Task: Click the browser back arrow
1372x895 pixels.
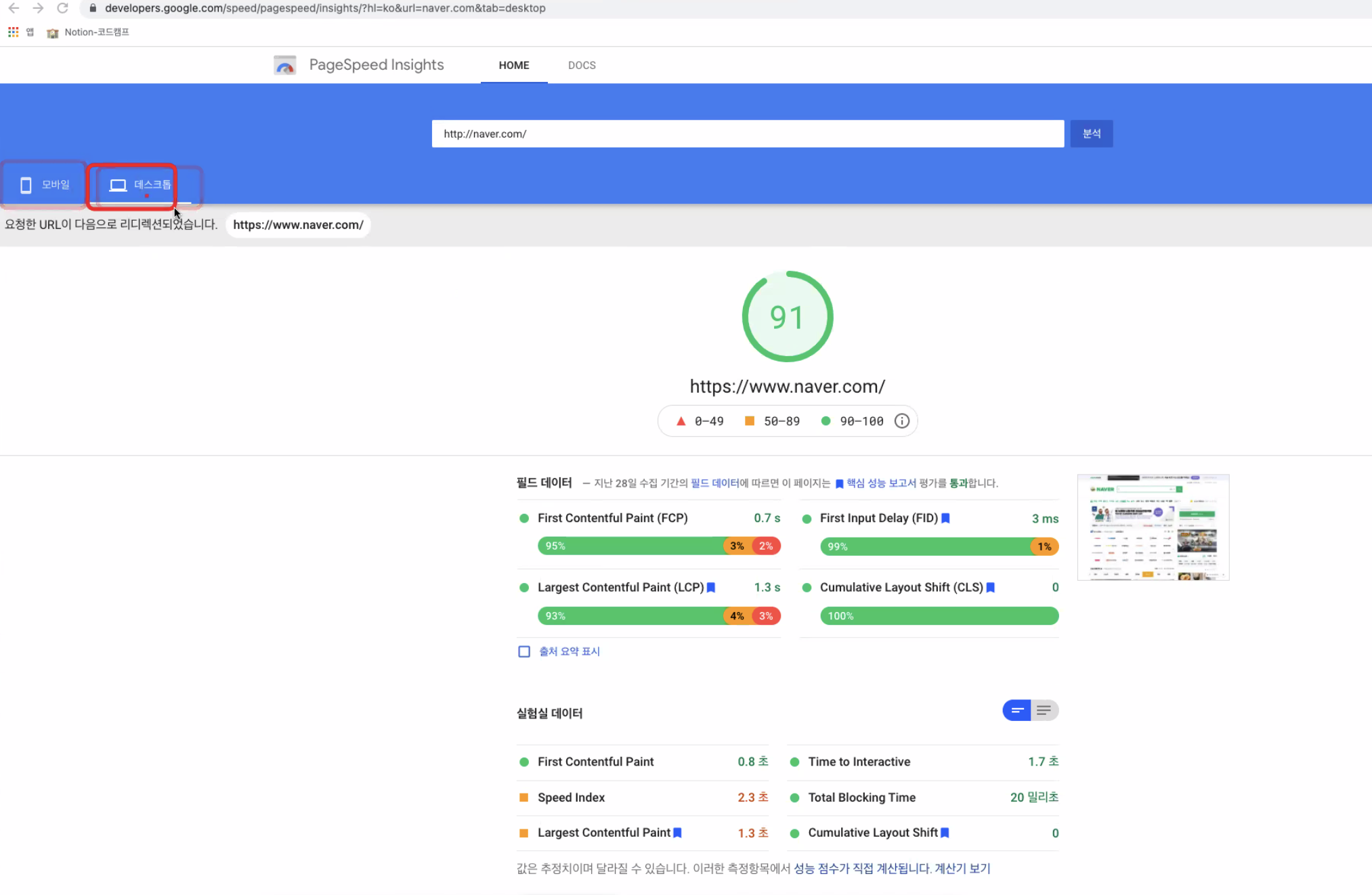Action: click(x=14, y=8)
